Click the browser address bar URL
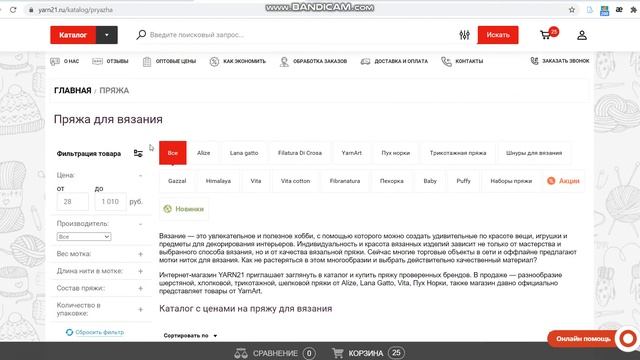Viewport: 640px width, 360px height. click(76, 10)
